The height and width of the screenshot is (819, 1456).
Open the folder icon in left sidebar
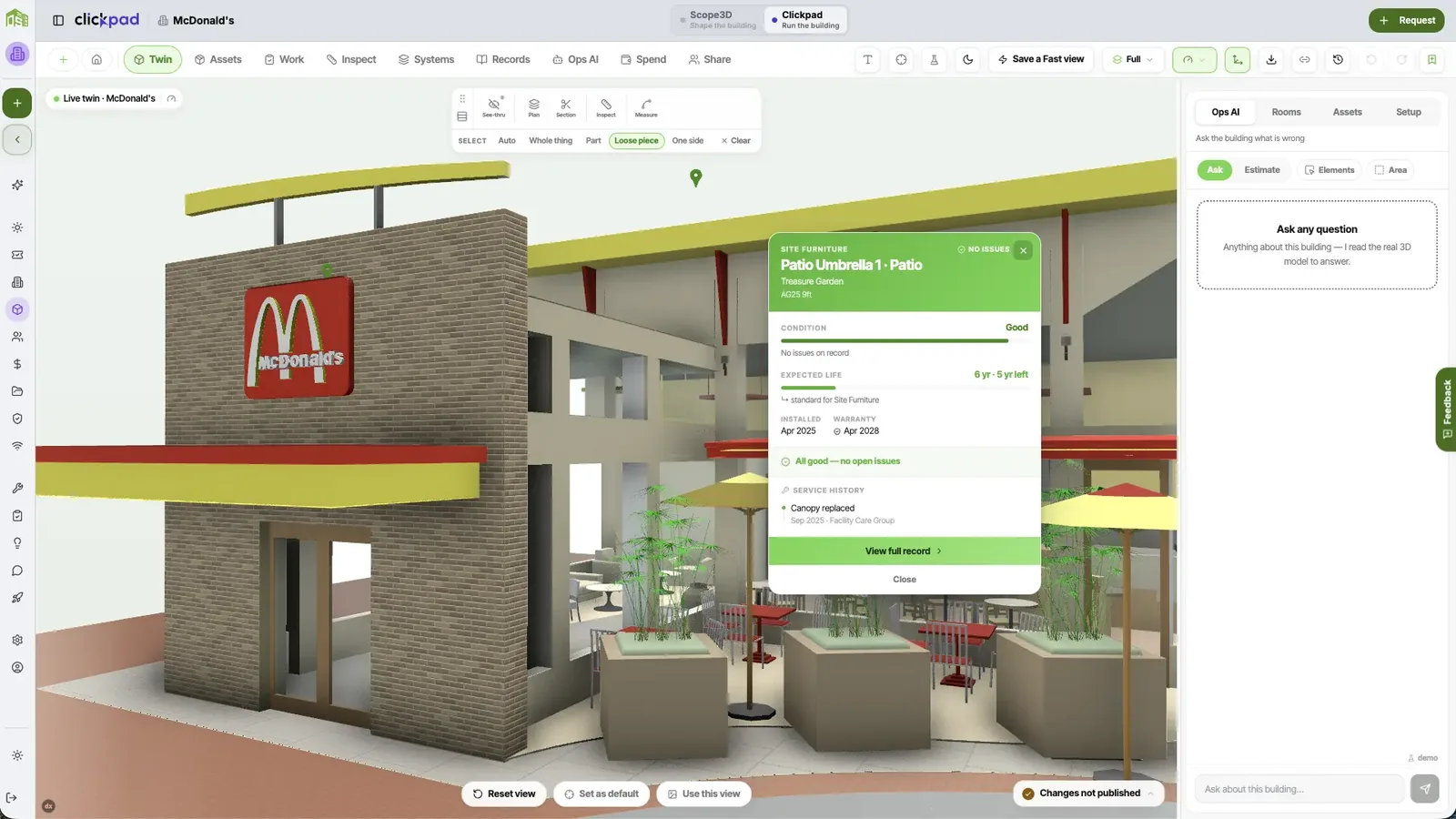coord(17,391)
